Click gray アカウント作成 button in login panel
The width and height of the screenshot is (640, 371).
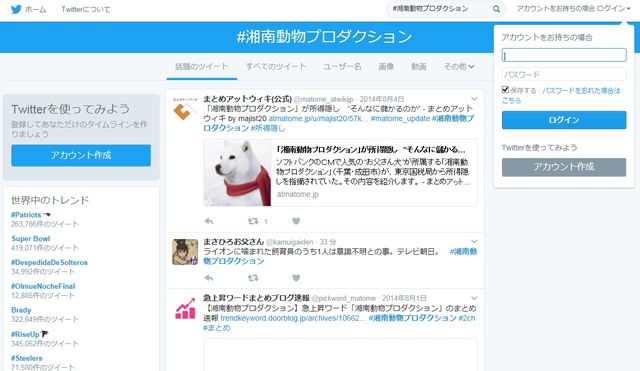click(x=564, y=167)
